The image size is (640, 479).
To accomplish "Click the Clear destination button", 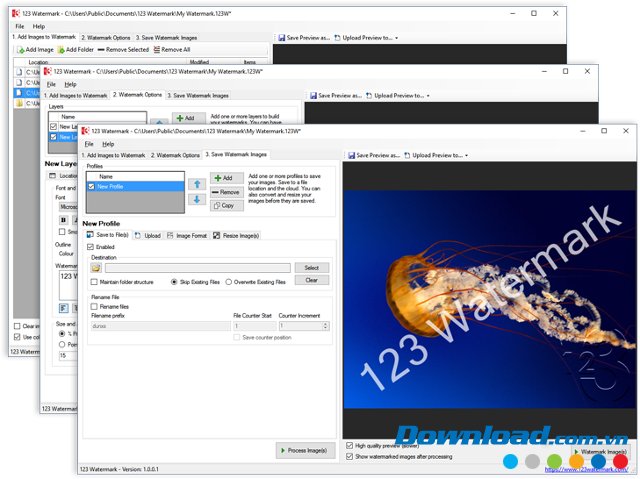I will 311,280.
